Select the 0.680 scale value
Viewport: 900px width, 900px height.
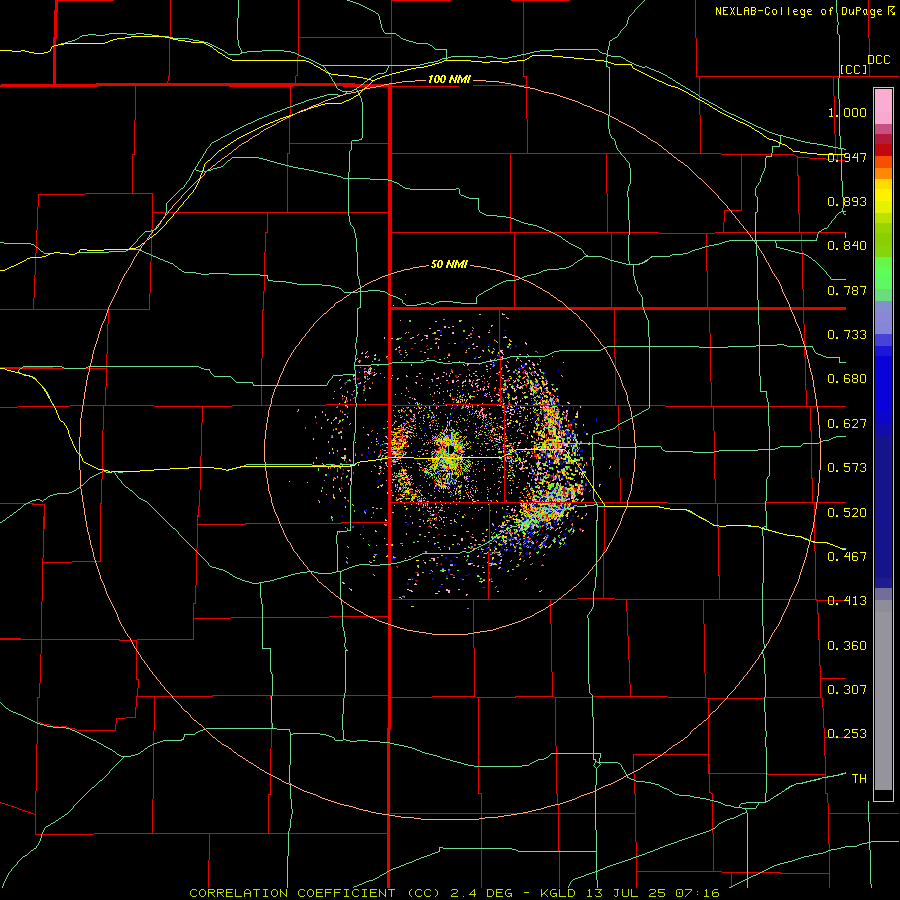pyautogui.click(x=847, y=379)
